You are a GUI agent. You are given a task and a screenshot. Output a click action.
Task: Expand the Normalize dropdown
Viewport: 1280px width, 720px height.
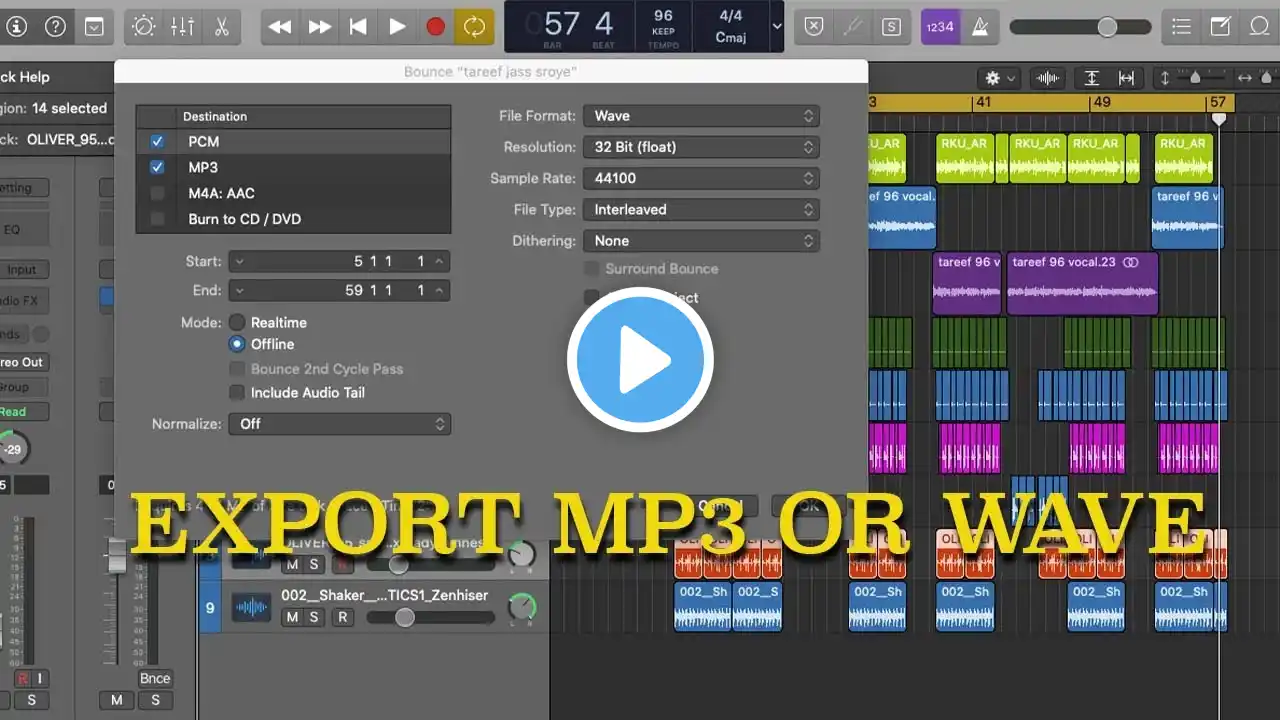339,424
